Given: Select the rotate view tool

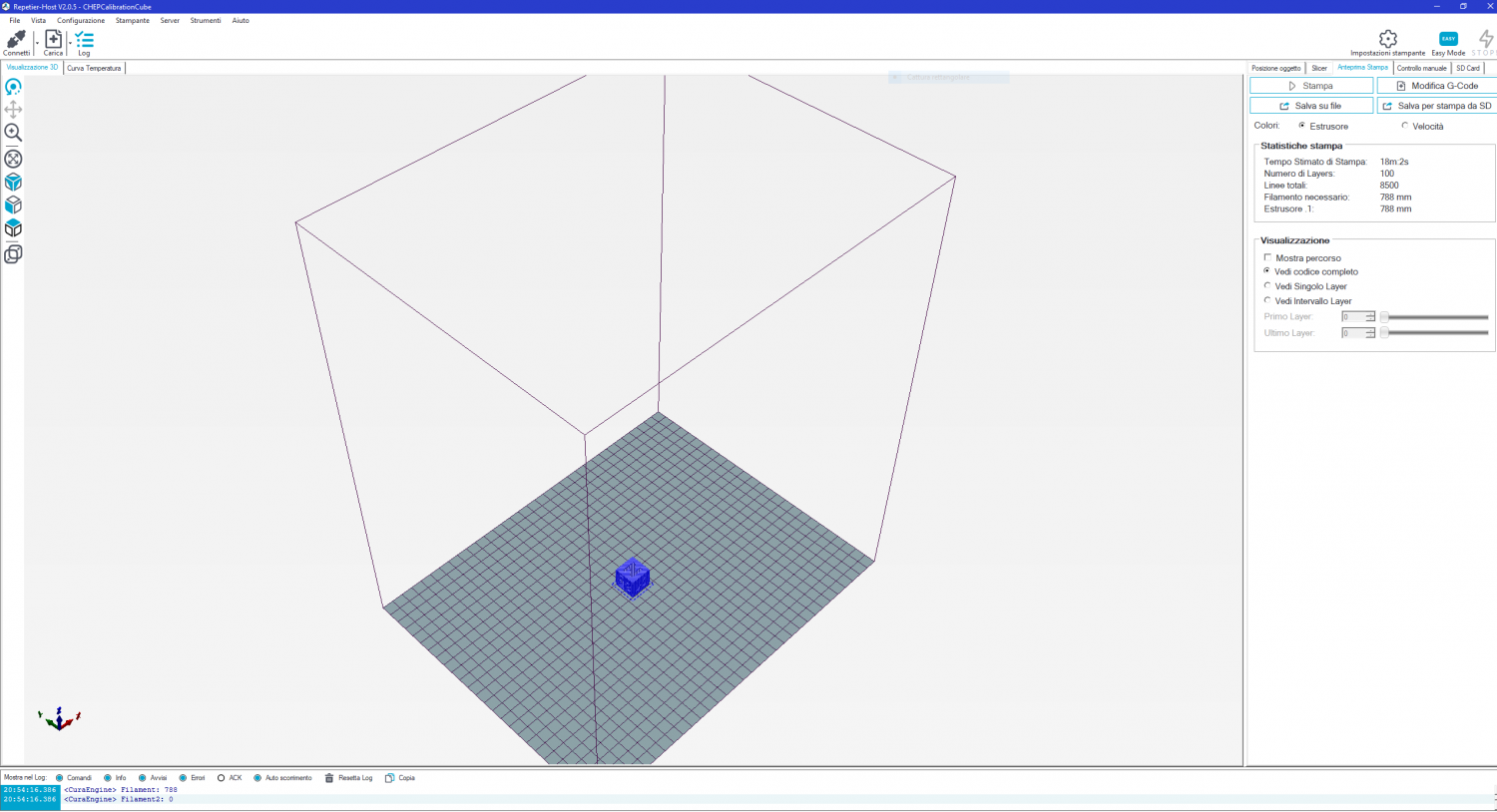Looking at the screenshot, I should [x=13, y=87].
